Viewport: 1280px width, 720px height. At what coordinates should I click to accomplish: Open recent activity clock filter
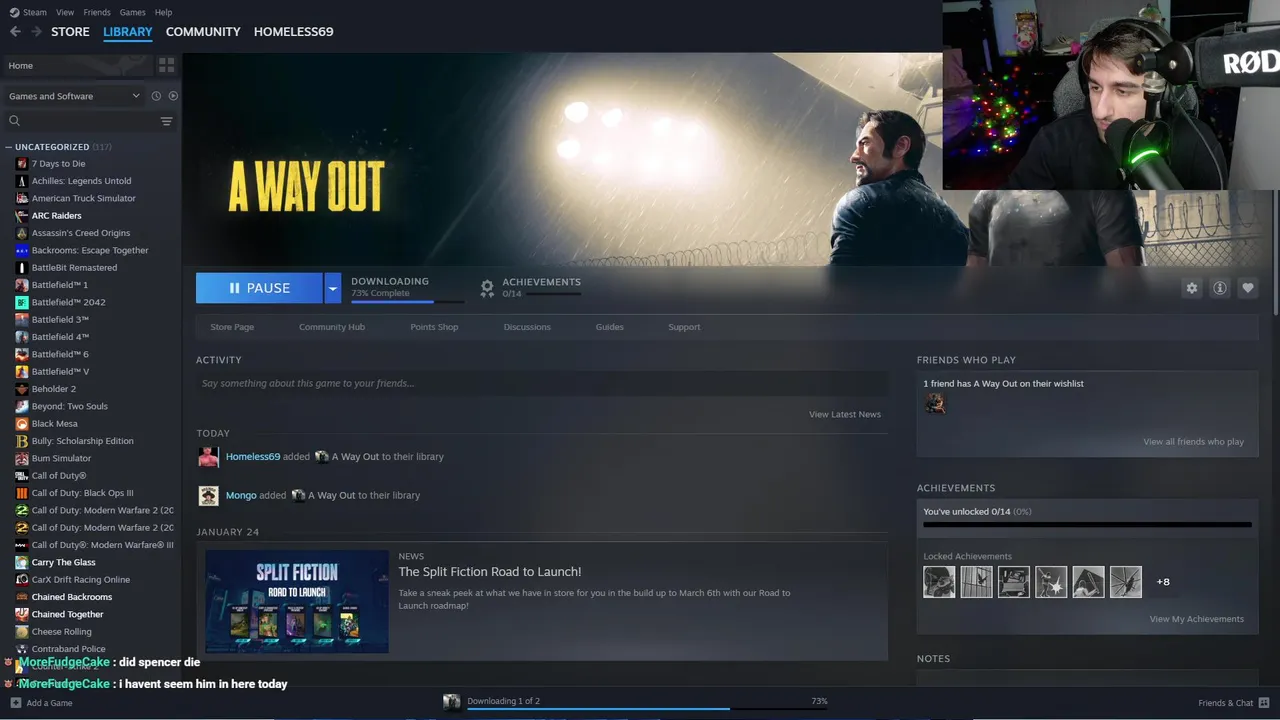[156, 96]
